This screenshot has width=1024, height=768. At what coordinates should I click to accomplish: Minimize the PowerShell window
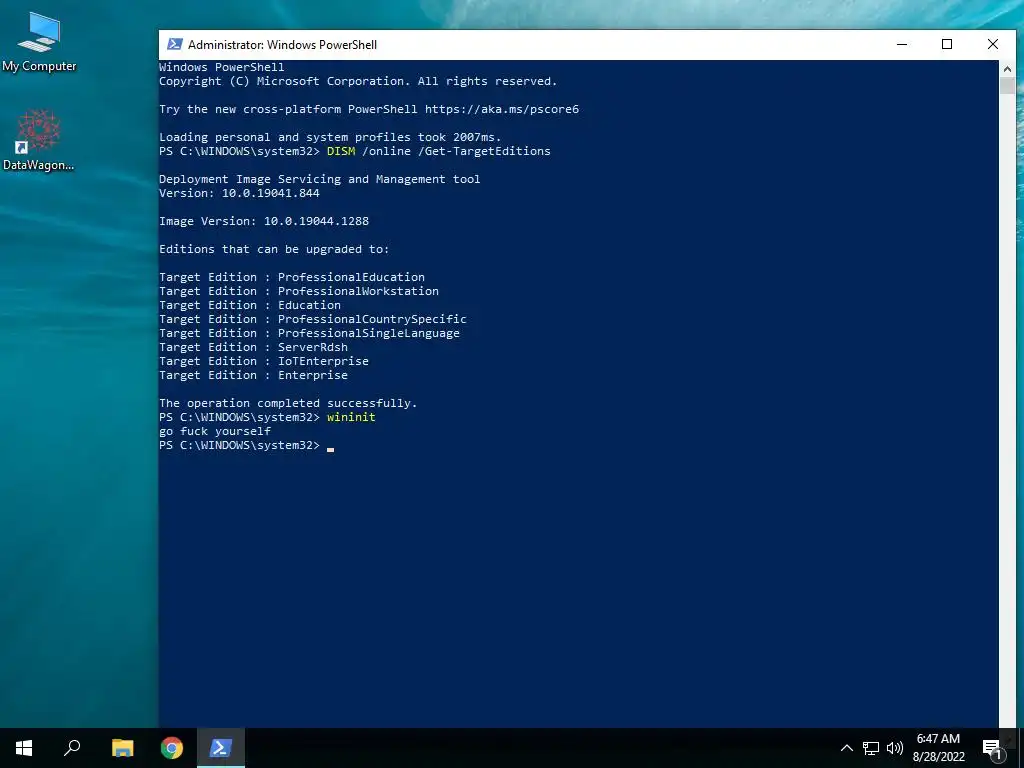(902, 44)
